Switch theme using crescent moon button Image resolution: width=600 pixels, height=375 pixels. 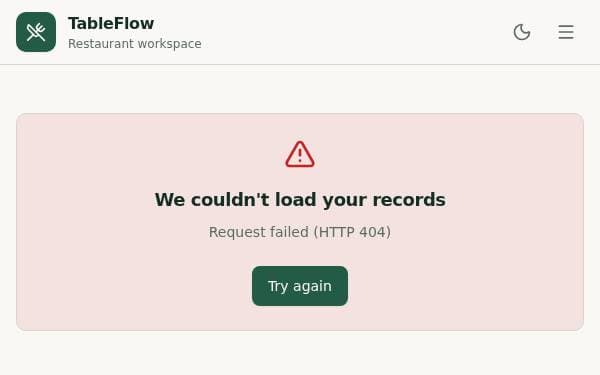(522, 32)
